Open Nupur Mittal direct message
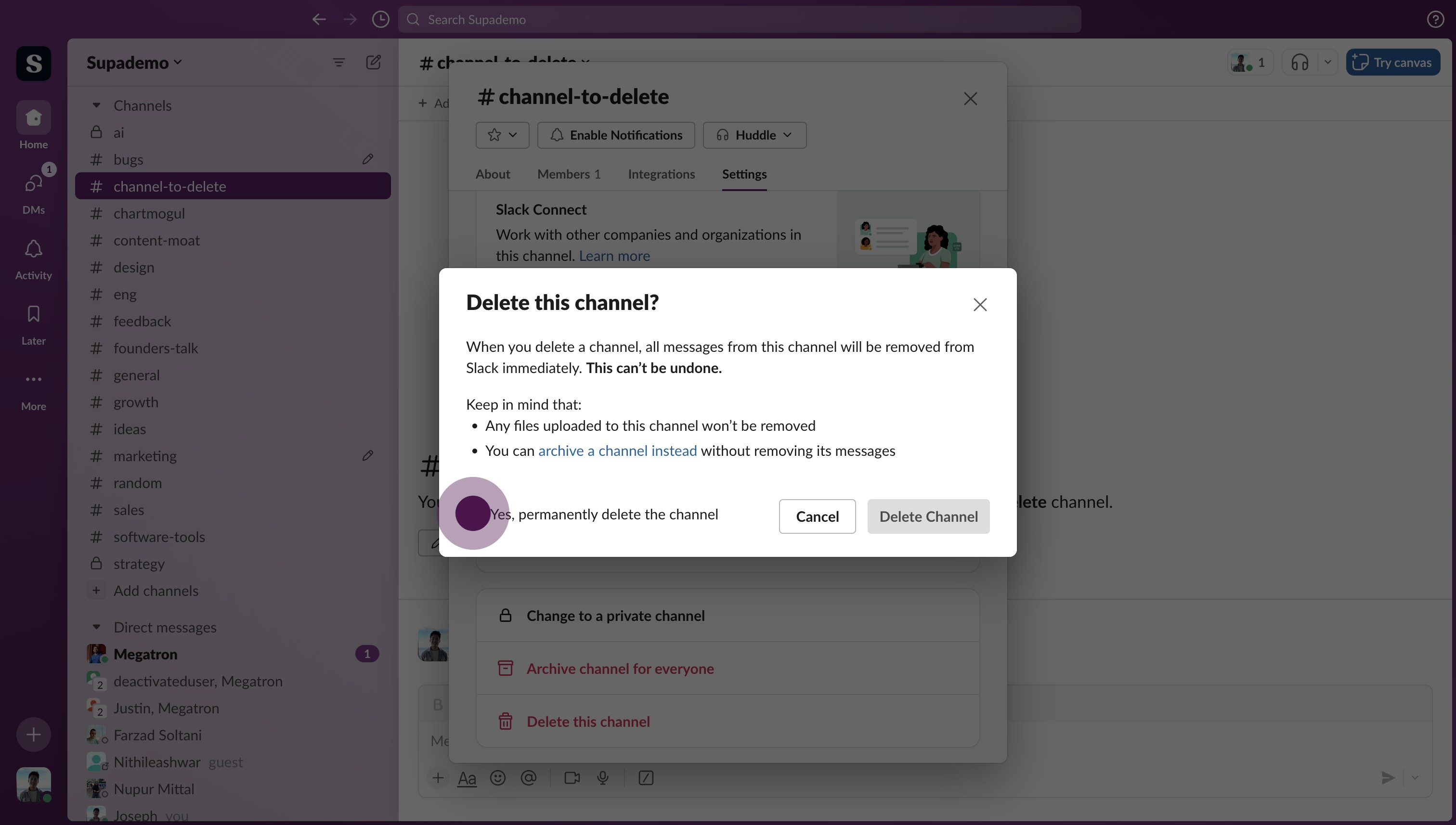The image size is (1456, 825). [x=233, y=789]
